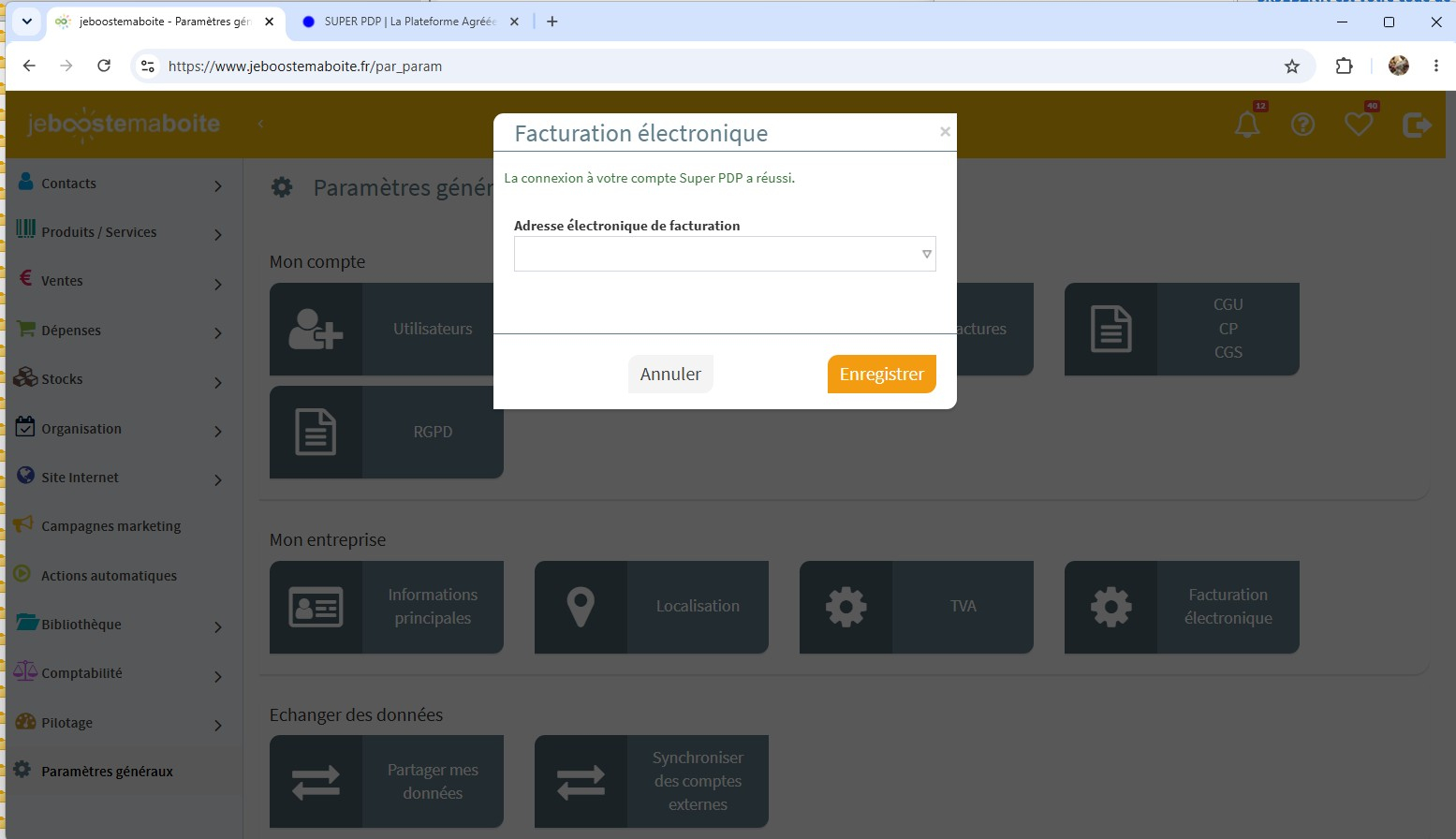Expand the Ventes submenu arrow
This screenshot has width=1456, height=839.
[218, 283]
